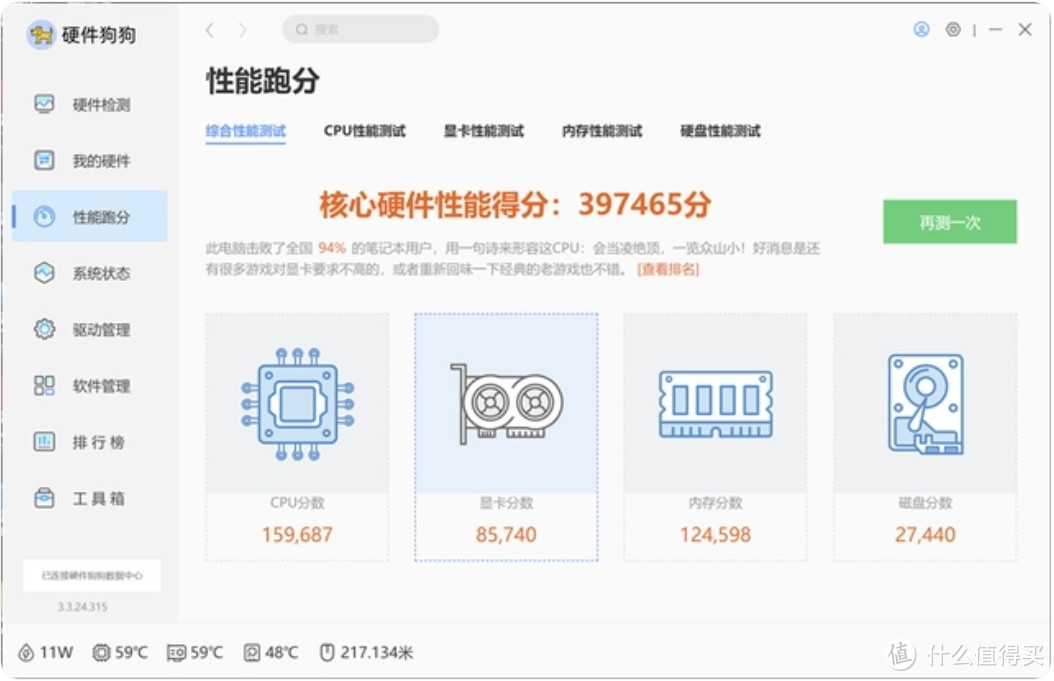Open the settings gear in title bar

click(x=953, y=29)
